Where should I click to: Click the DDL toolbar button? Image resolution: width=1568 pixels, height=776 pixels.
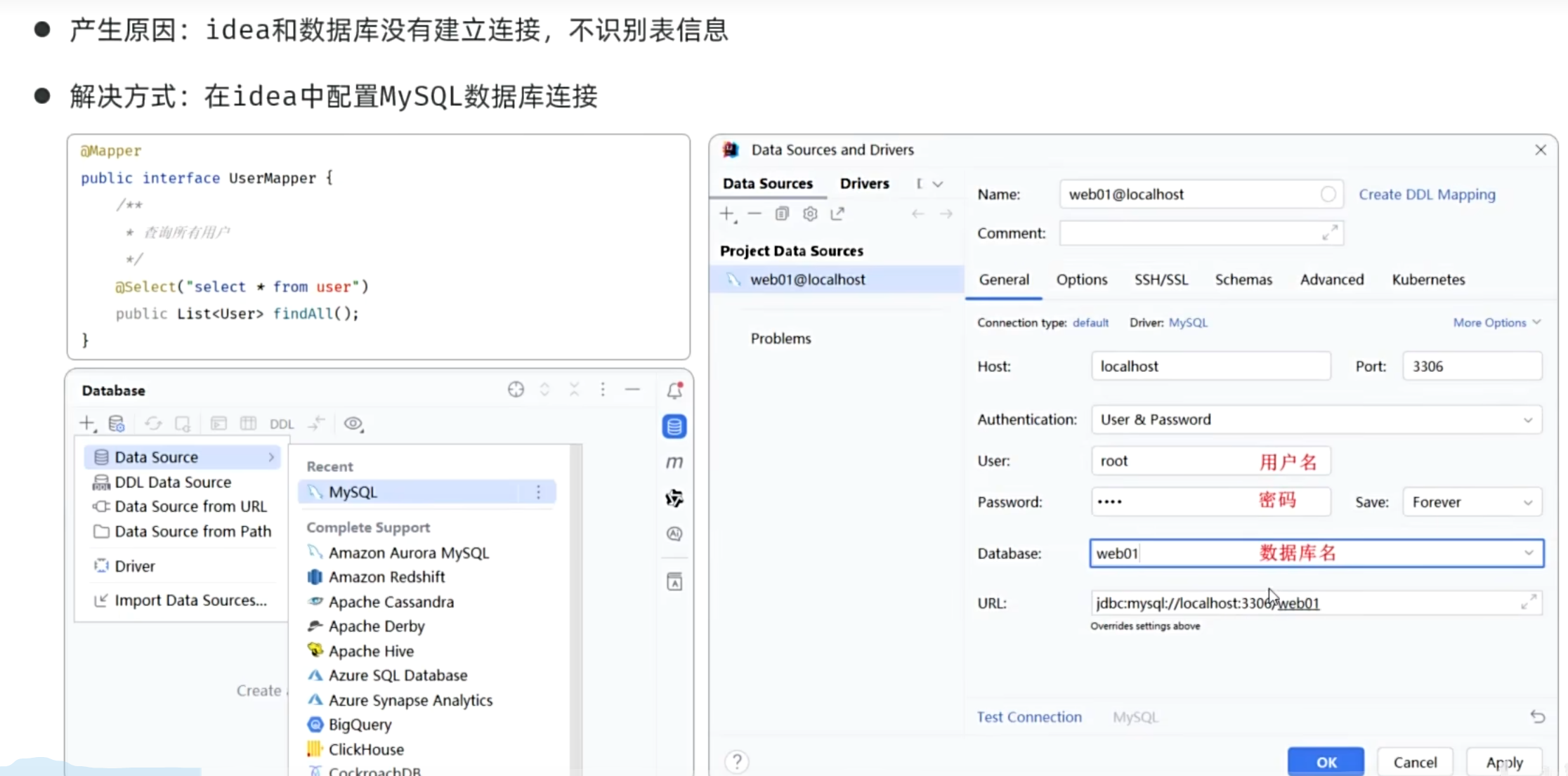(282, 423)
